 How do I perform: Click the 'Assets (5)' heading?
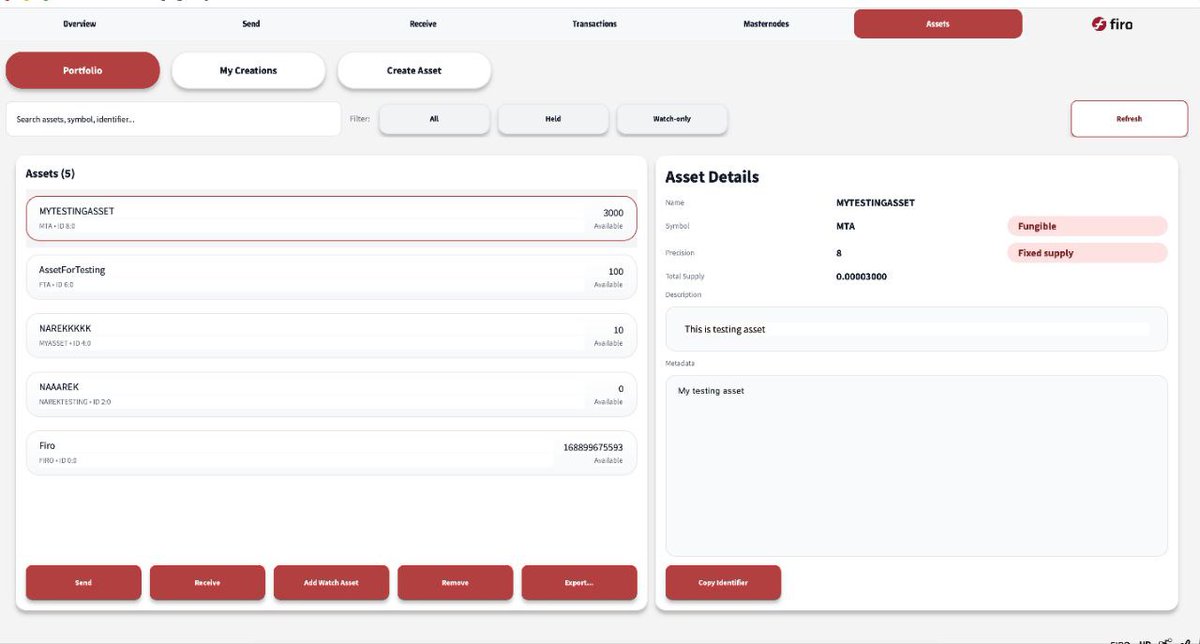pyautogui.click(x=50, y=174)
